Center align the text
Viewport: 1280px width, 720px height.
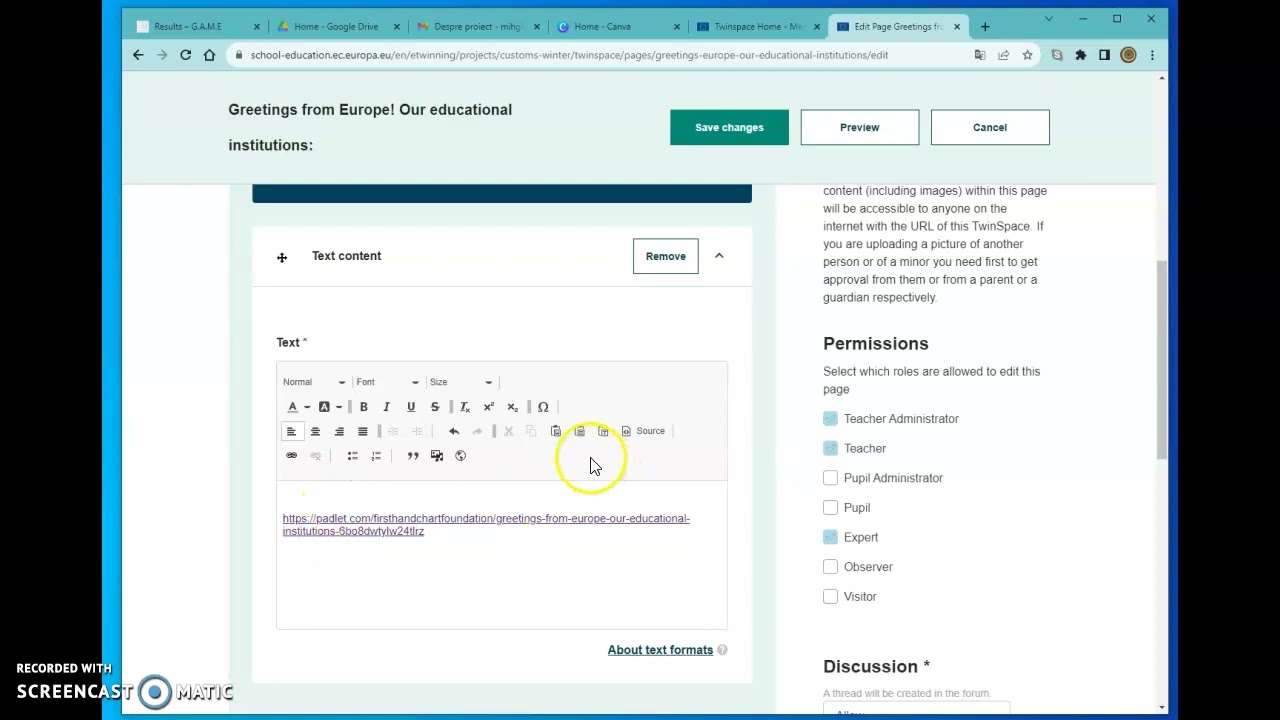click(x=315, y=431)
